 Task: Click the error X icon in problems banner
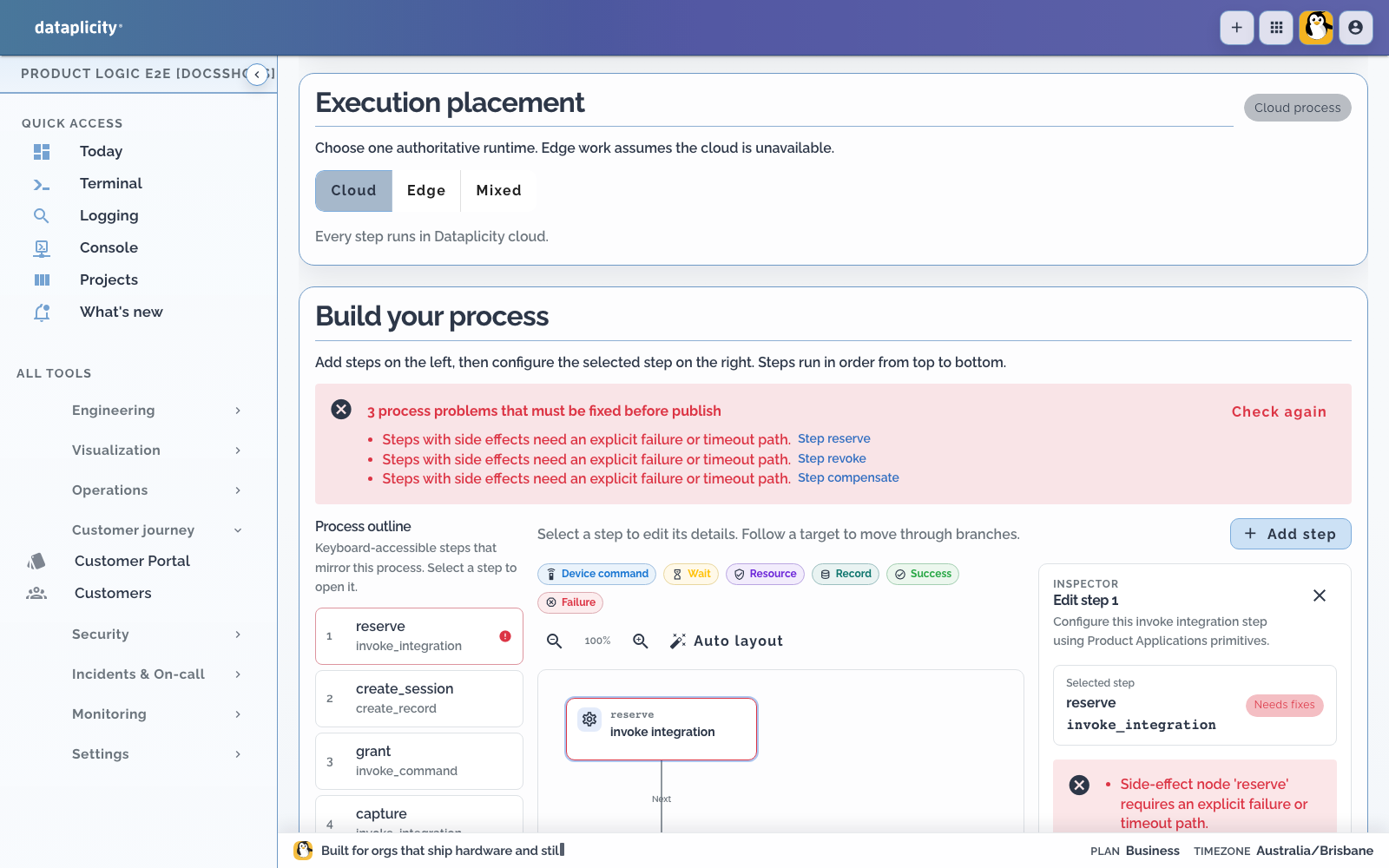tap(341, 410)
